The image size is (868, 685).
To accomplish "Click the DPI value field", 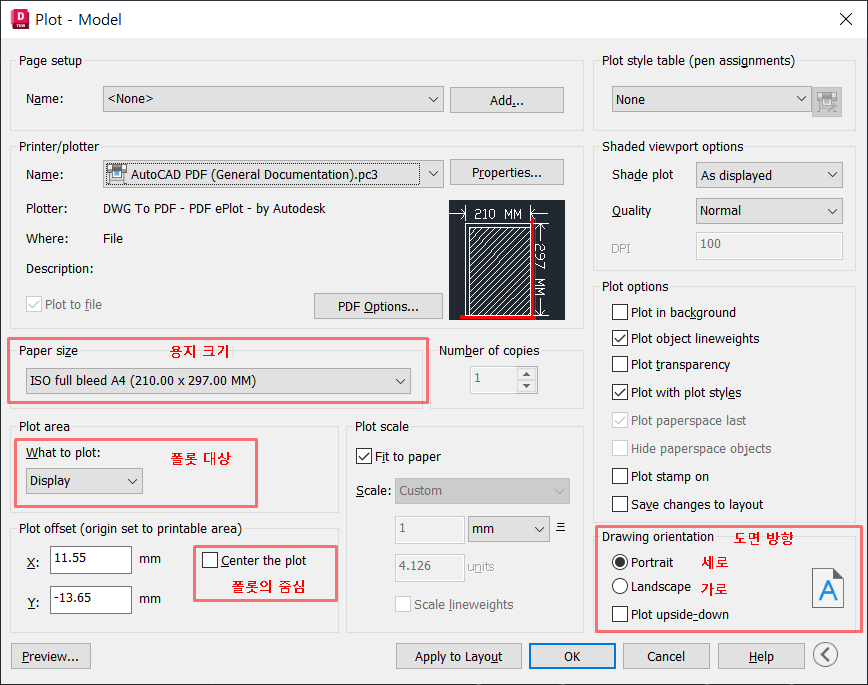I will tap(769, 245).
